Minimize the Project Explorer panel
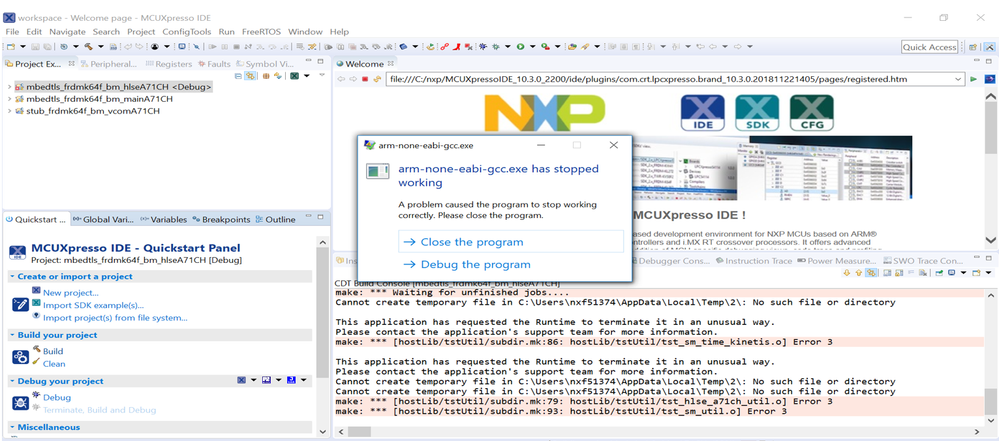Screen dimensions: 999x441 point(308,61)
